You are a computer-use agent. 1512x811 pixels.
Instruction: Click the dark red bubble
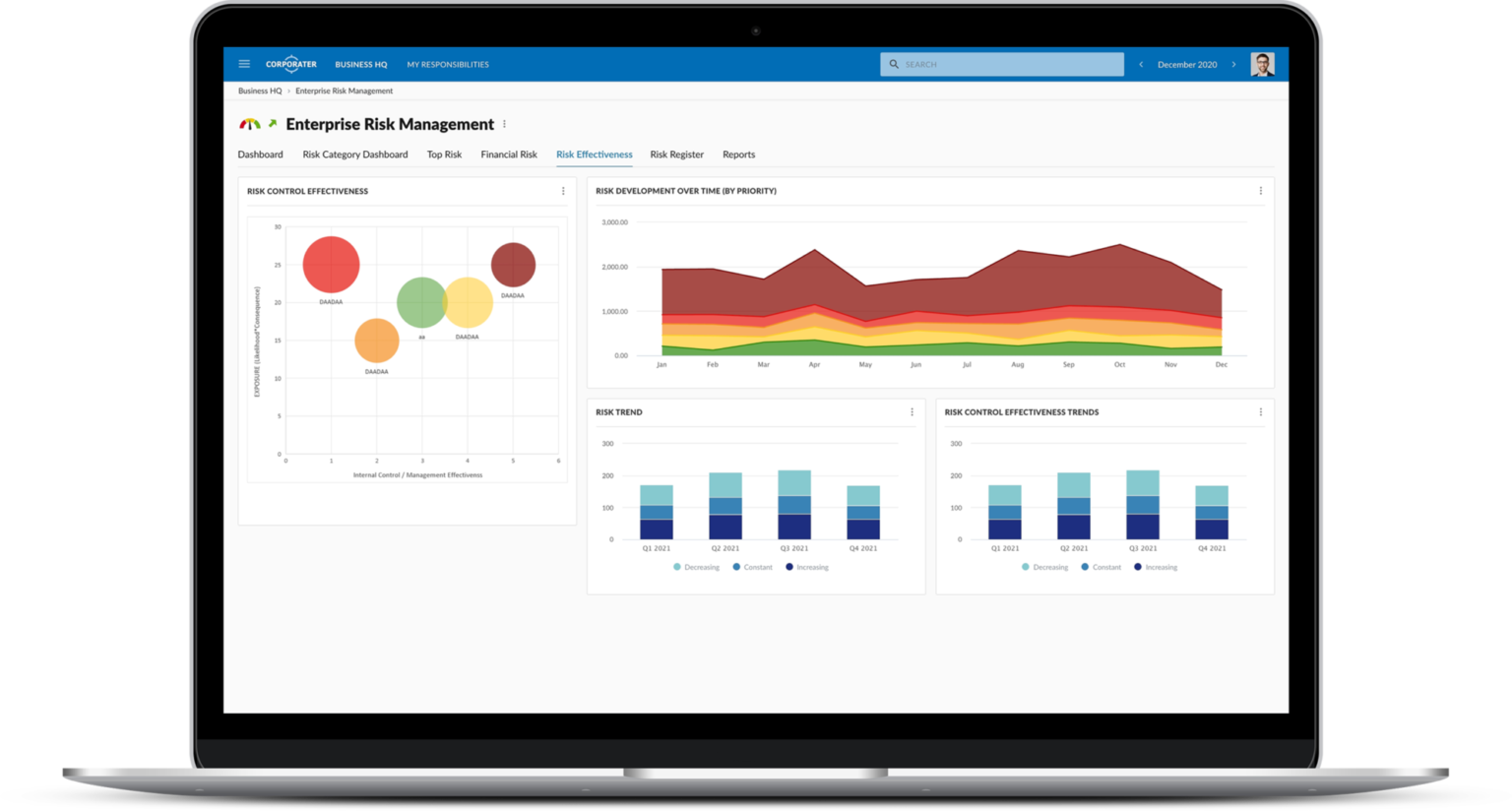point(513,265)
